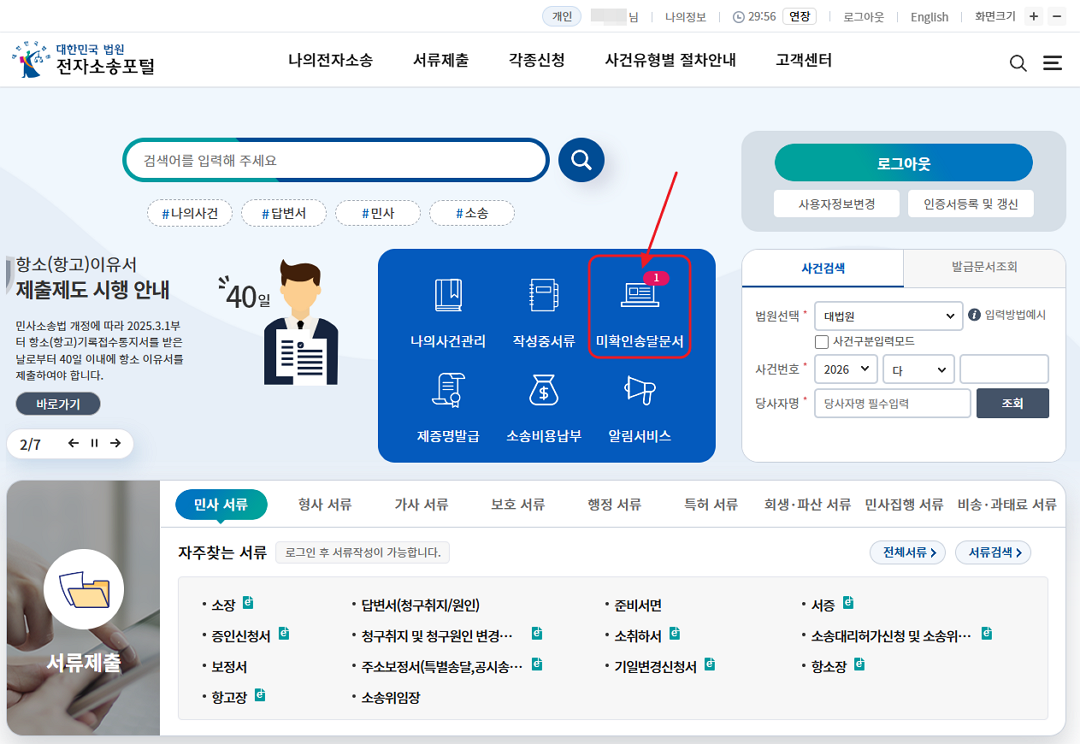1080x744 pixels.
Task: Go to next banner slide arrow
Action: click(x=116, y=443)
